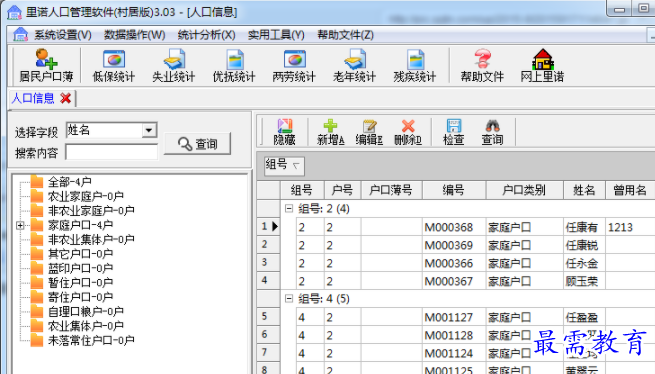This screenshot has height=374, width=655.
Task: Click the app icon in the menu bar
Action: [20, 35]
